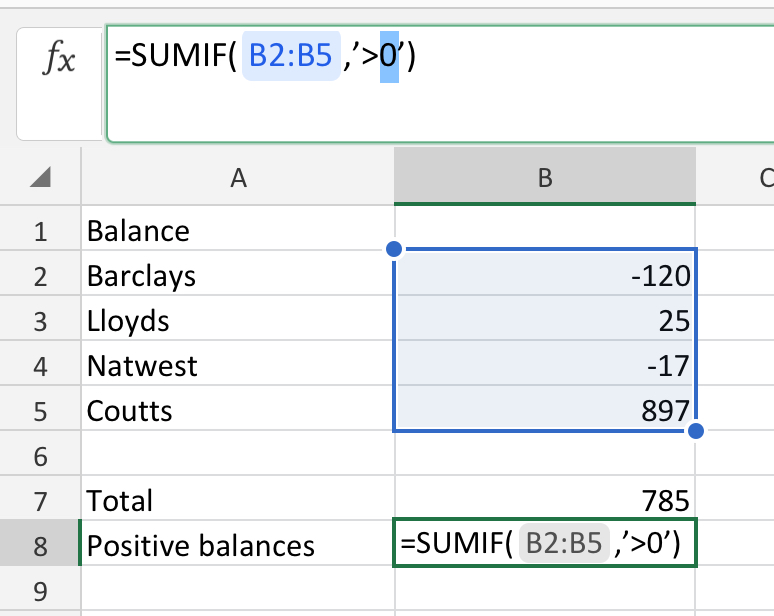Screen dimensions: 774x616
Task: Click the SUMIF formula in cell B8
Action: pos(545,542)
